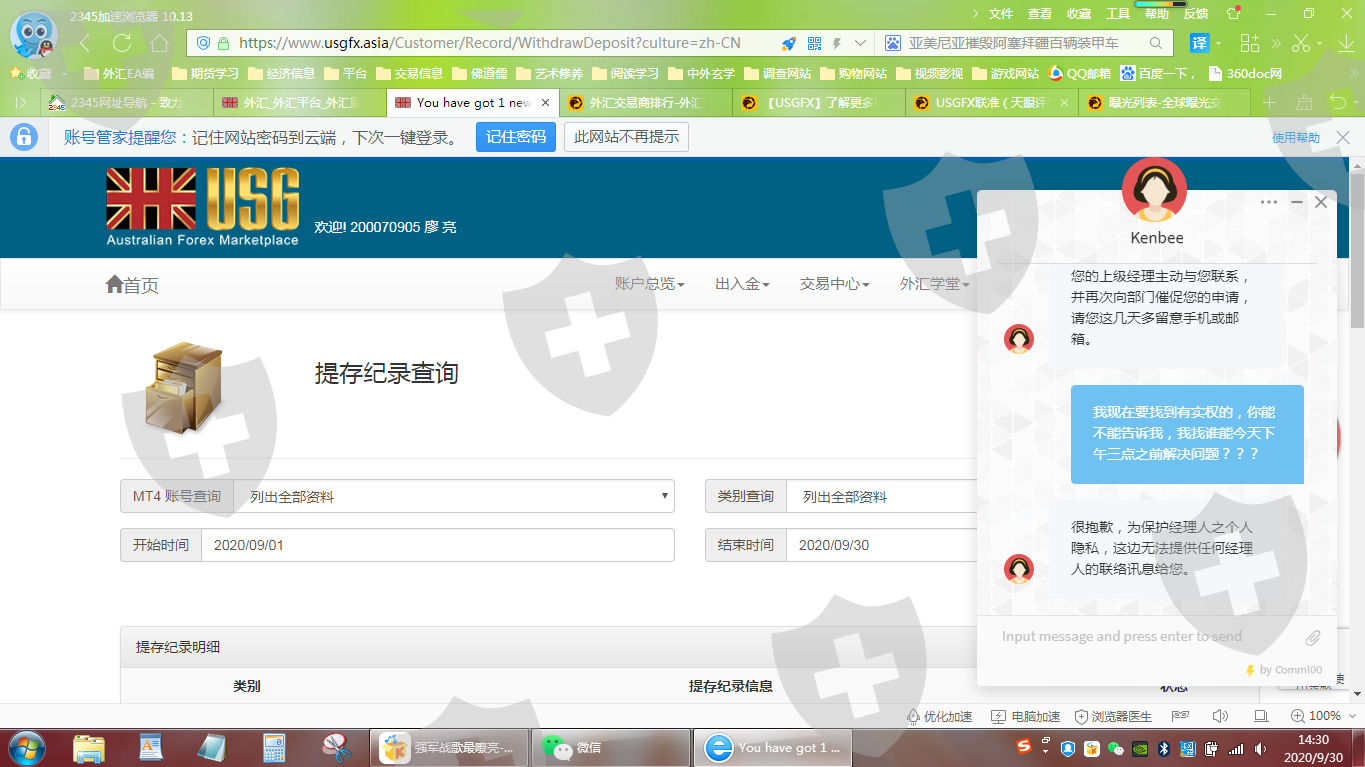
Task: Click the browser doctor shield icon
Action: point(1081,716)
